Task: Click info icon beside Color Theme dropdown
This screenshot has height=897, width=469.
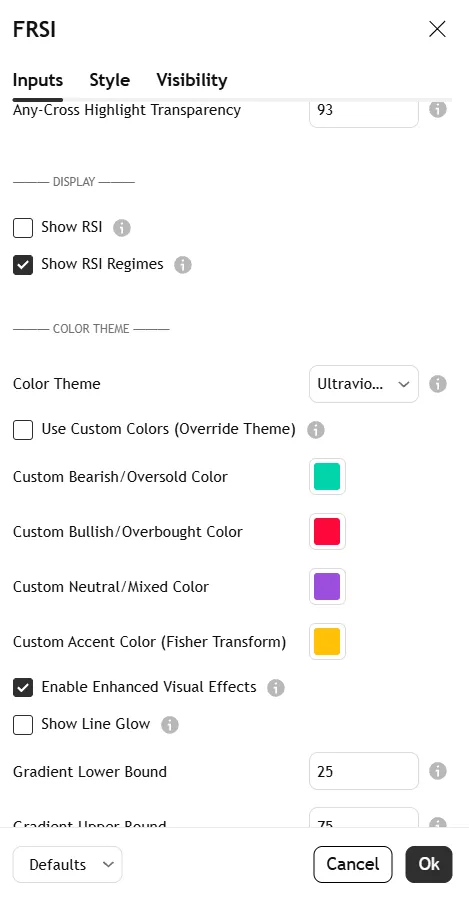Action: pos(438,384)
